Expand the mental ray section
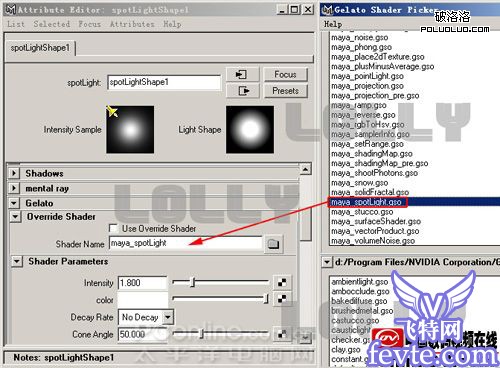This screenshot has height=368, width=500. [x=14, y=188]
